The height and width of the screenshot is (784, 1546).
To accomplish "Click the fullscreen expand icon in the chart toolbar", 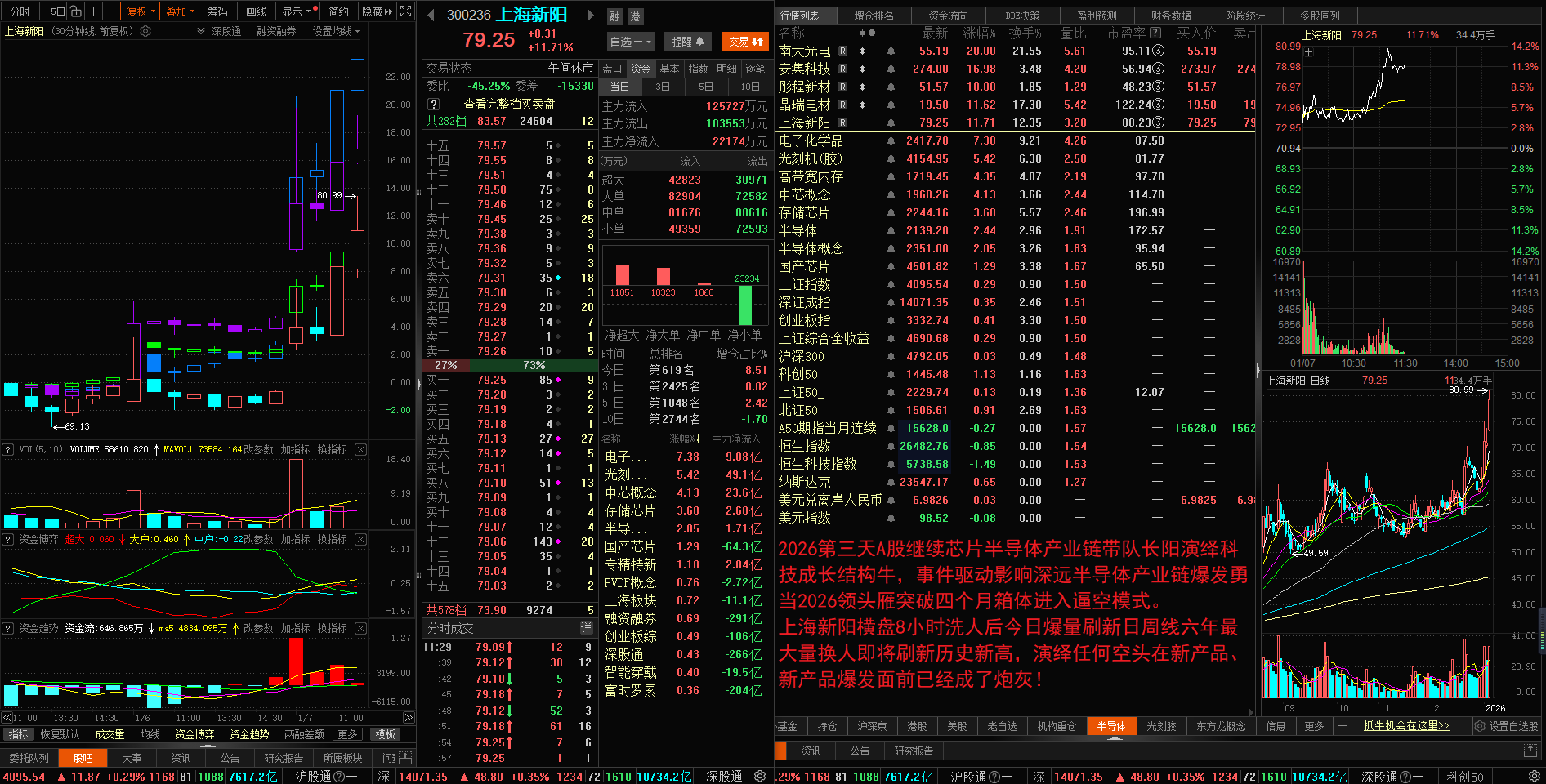I will click(x=406, y=11).
